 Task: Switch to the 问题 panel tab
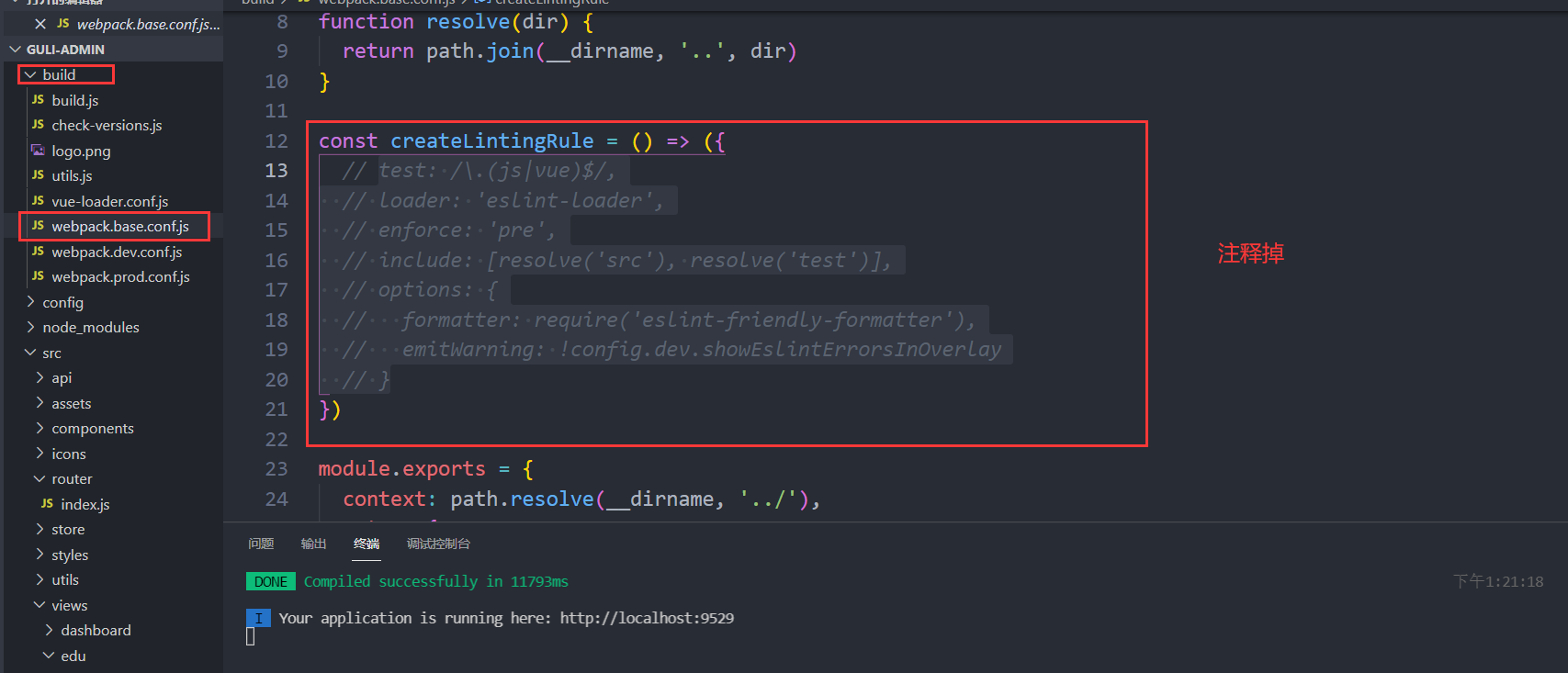(x=261, y=544)
